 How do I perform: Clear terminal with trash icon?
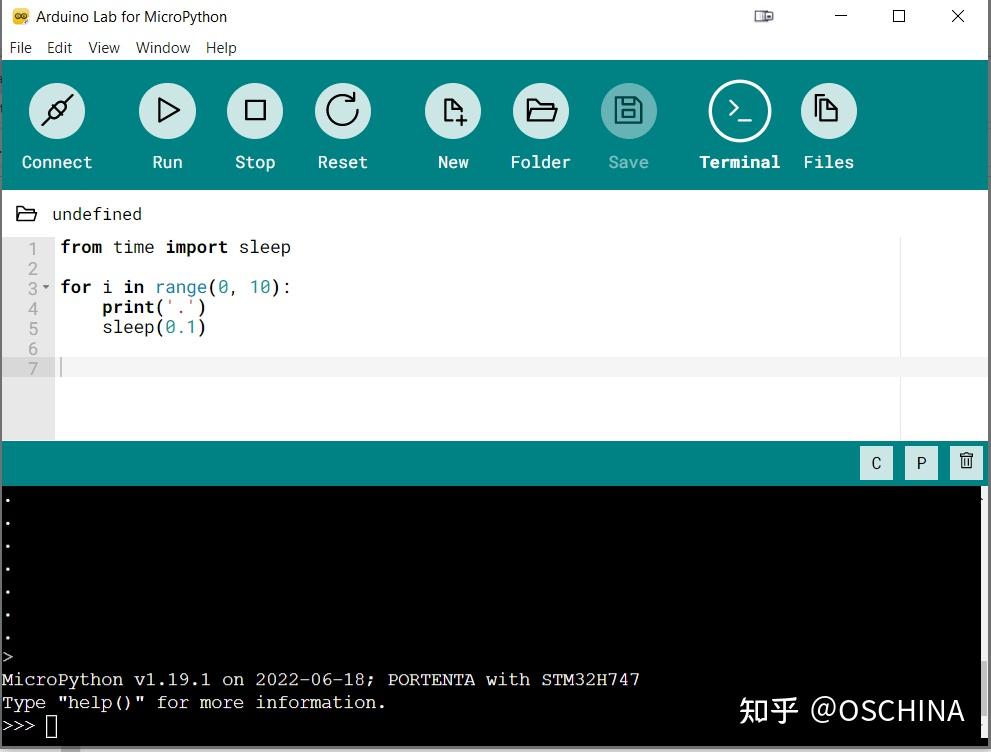click(x=966, y=463)
